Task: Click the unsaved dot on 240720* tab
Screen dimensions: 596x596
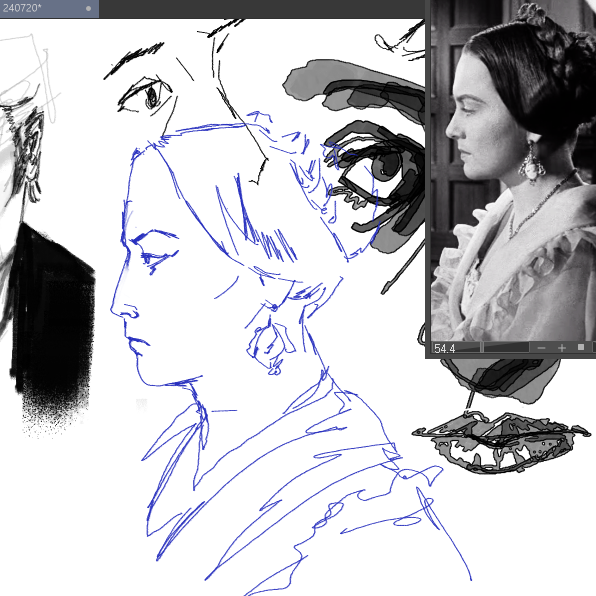Action: tap(88, 8)
